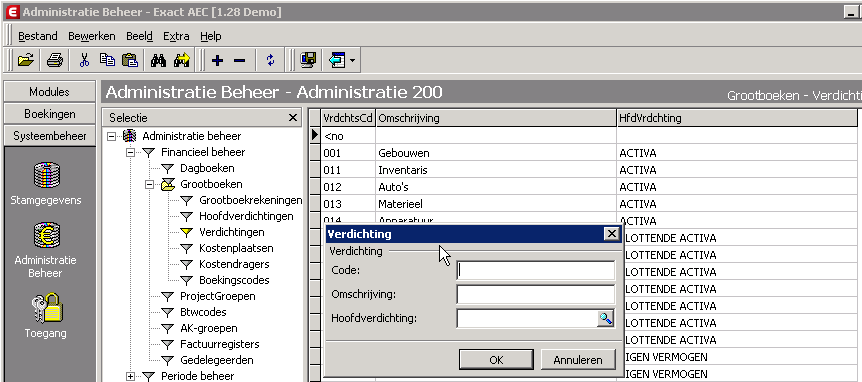Click the plus Add record icon
Screen dimensions: 862x382
pyautogui.click(x=217, y=60)
